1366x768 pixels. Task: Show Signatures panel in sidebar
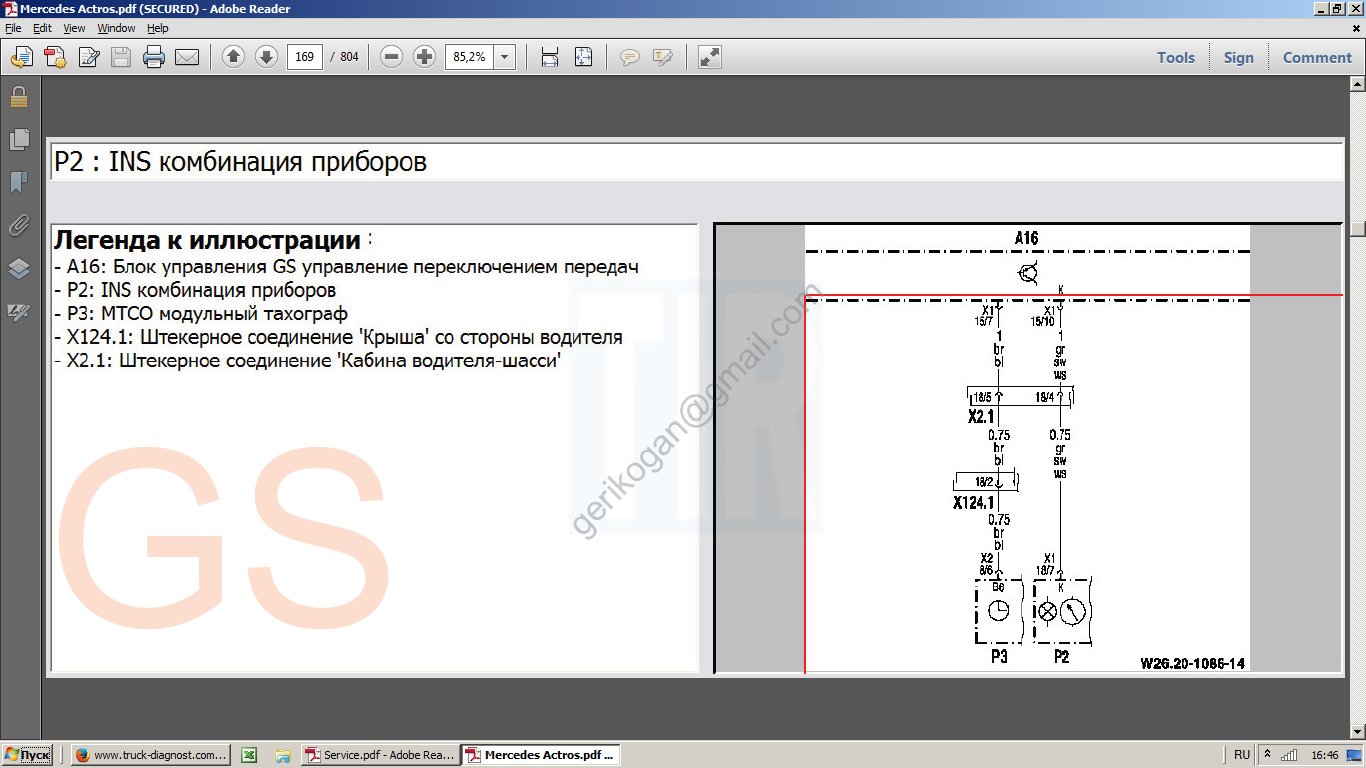click(x=19, y=312)
